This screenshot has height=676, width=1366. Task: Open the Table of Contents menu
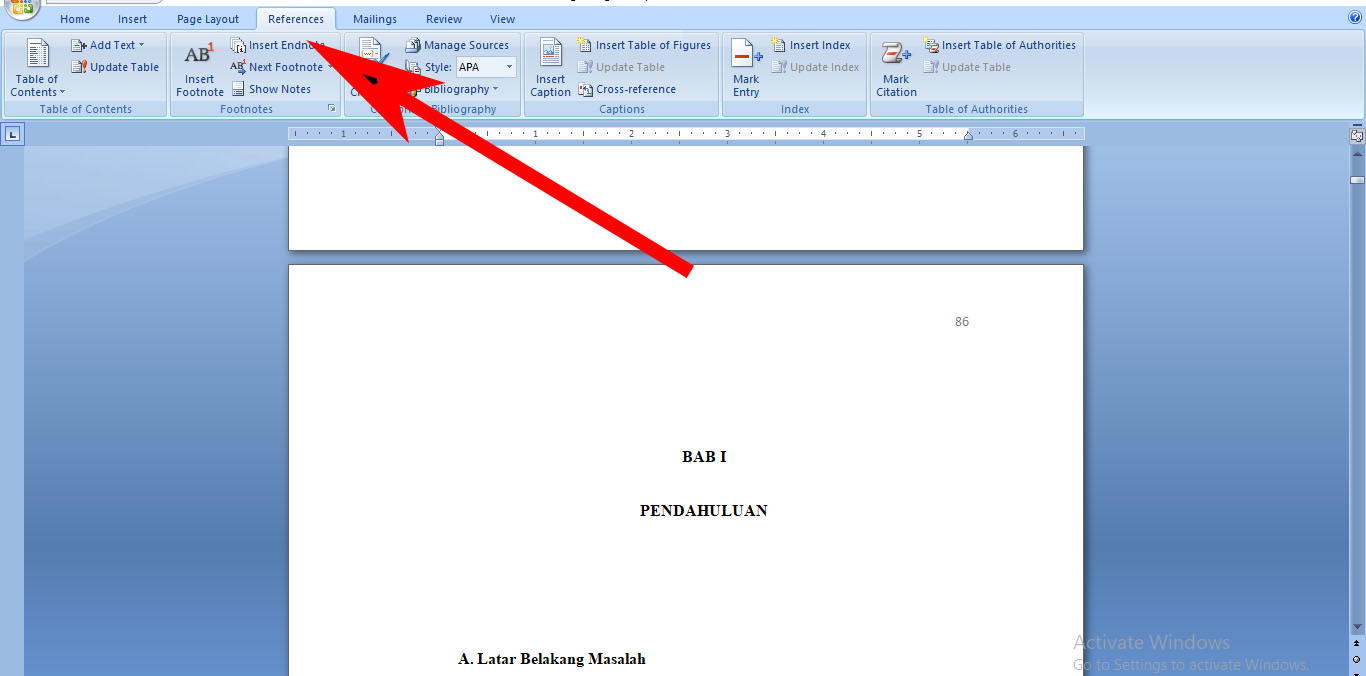(36, 69)
